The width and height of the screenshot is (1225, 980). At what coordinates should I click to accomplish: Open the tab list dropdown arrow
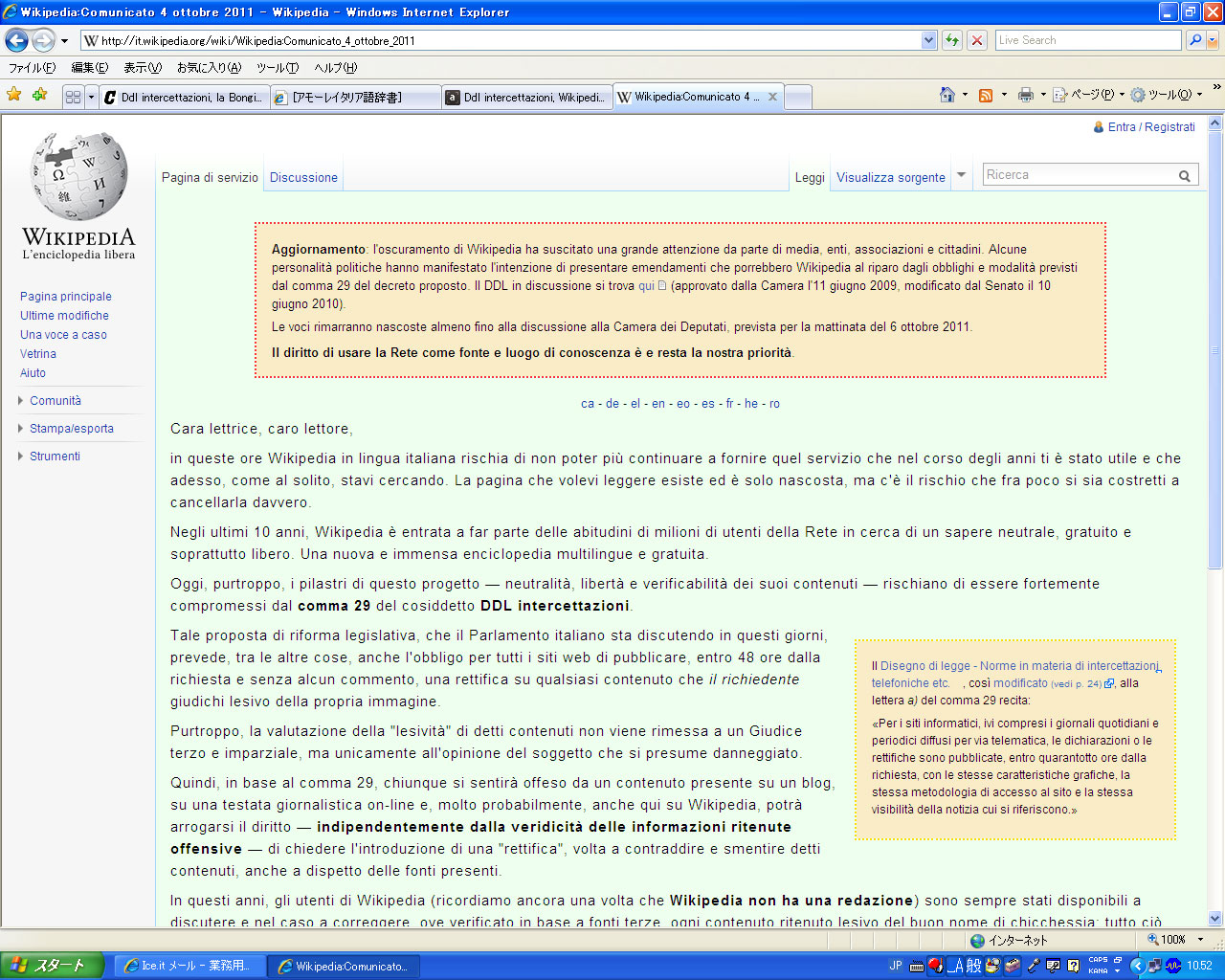92,97
